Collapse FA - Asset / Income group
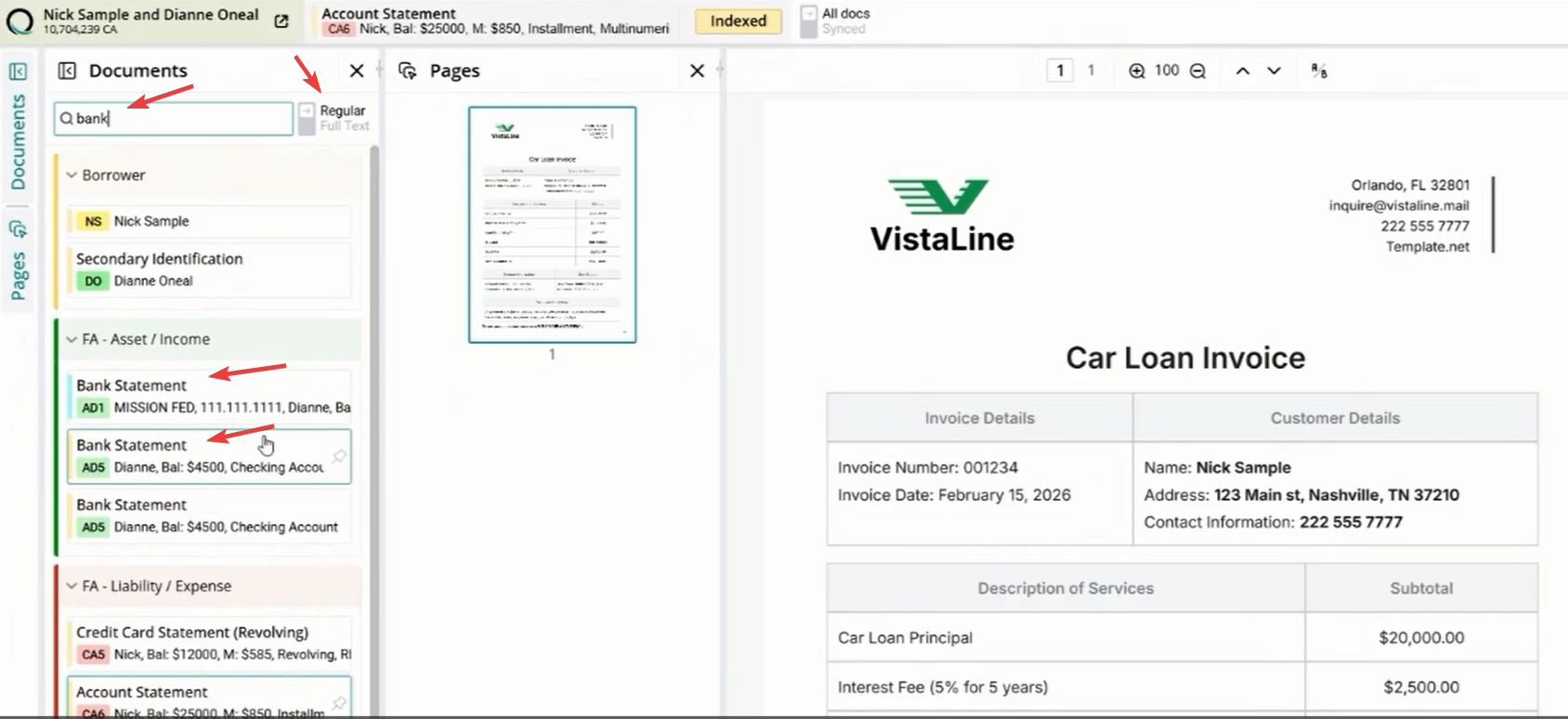Viewport: 1568px width, 719px height. coord(72,339)
